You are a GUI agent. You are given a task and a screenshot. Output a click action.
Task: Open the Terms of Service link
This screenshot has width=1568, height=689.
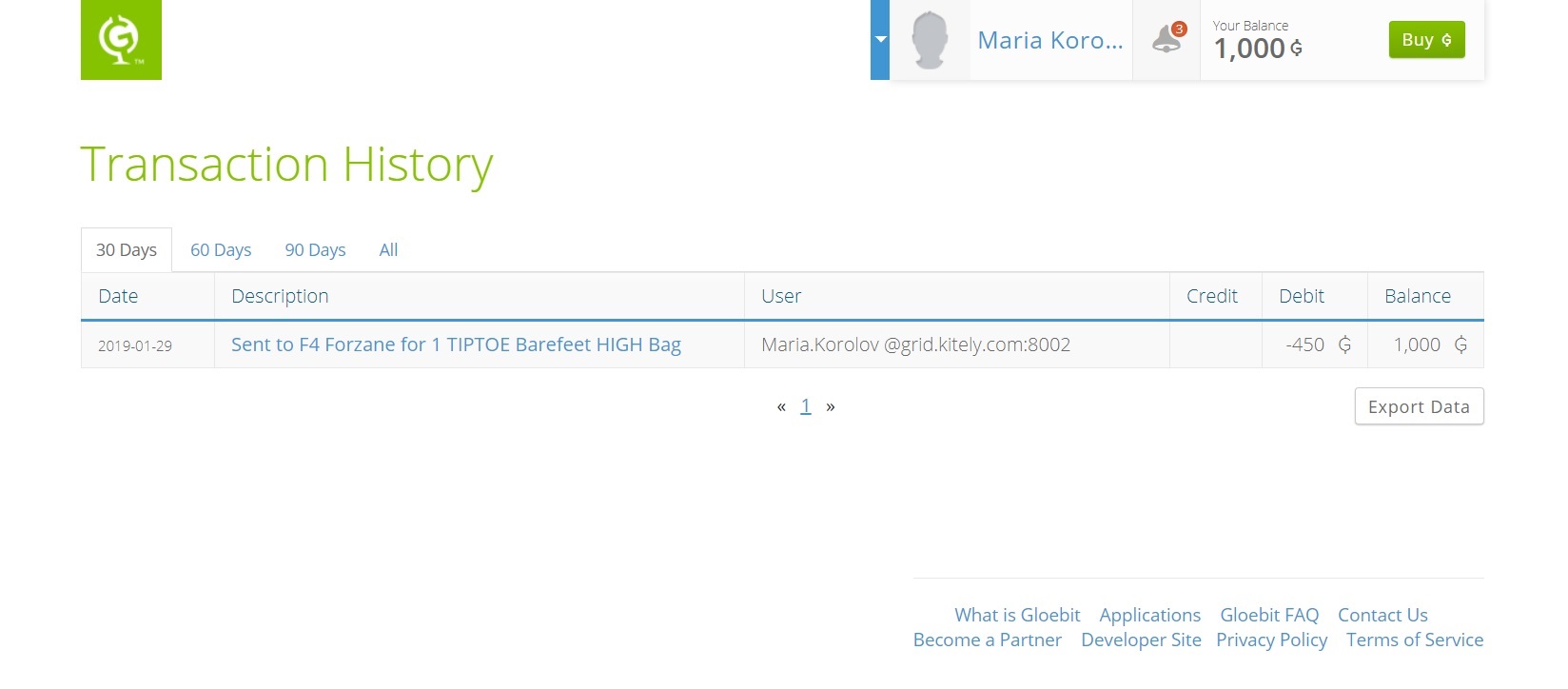(x=1415, y=640)
